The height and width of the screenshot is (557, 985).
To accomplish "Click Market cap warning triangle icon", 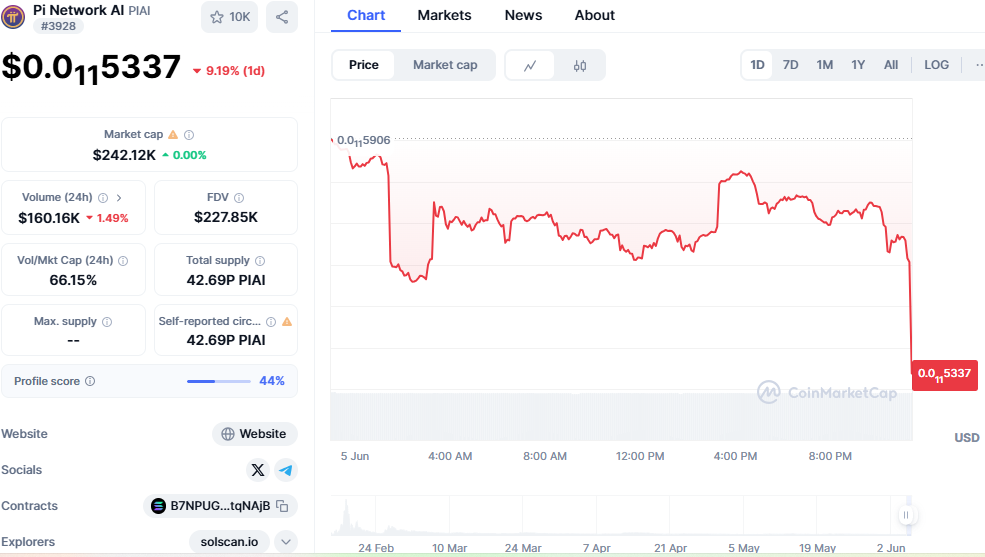I will click(x=173, y=134).
